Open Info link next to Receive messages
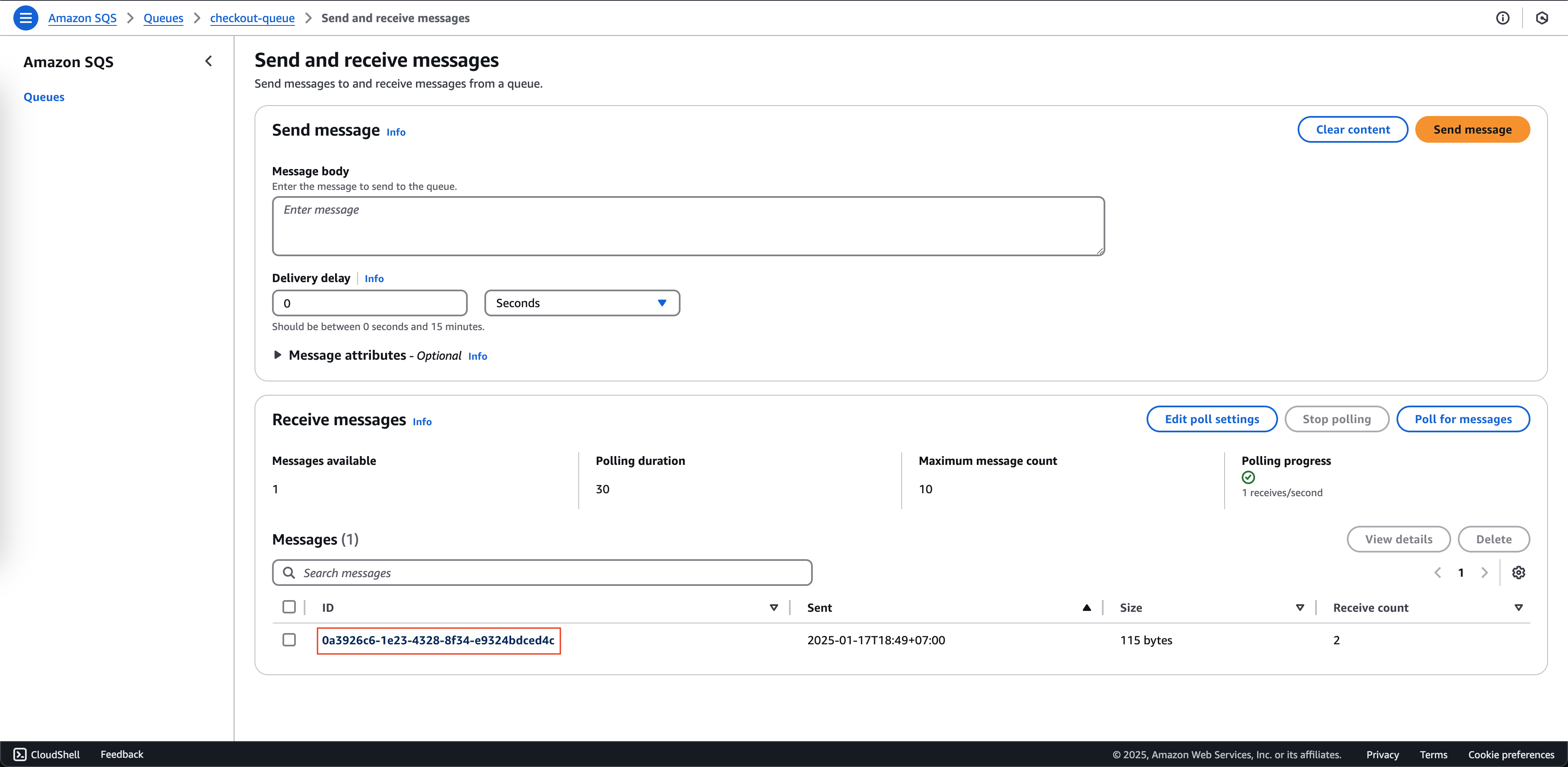This screenshot has height=767, width=1568. (422, 422)
